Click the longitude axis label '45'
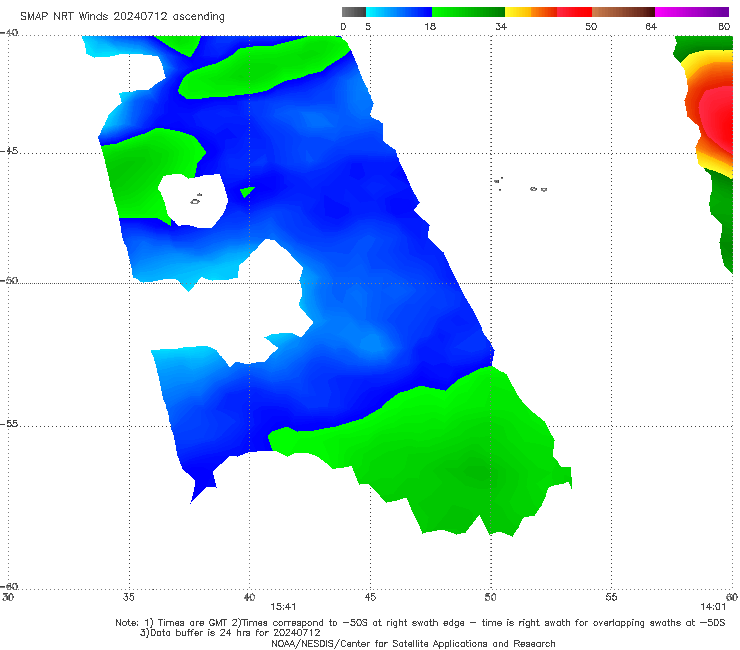Viewport: 740px width, 650px height. (x=370, y=598)
